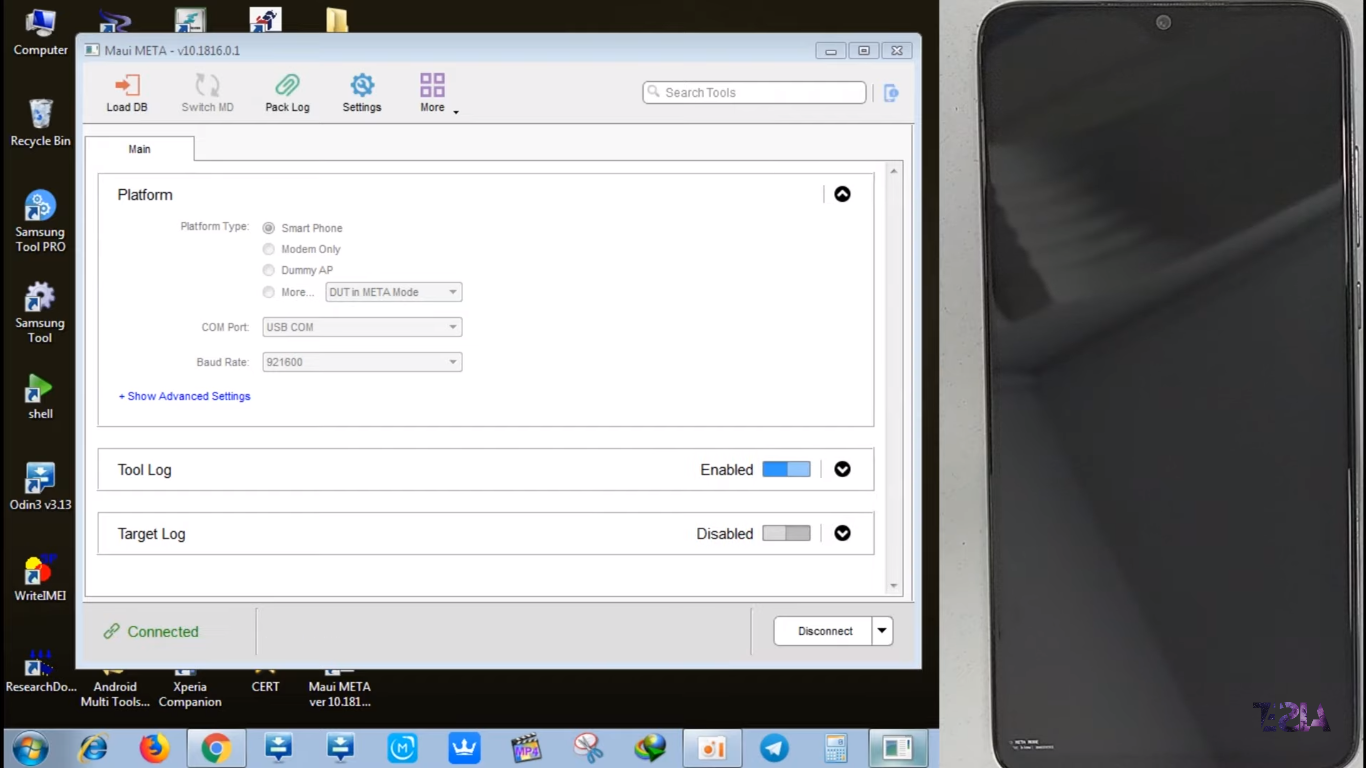1366x768 pixels.
Task: Open the blue circular M app in taskbar
Action: click(x=402, y=748)
